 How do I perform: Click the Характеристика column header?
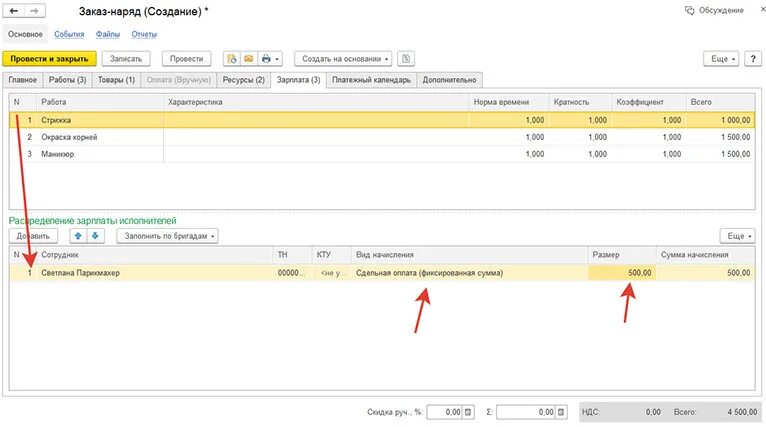[316, 102]
